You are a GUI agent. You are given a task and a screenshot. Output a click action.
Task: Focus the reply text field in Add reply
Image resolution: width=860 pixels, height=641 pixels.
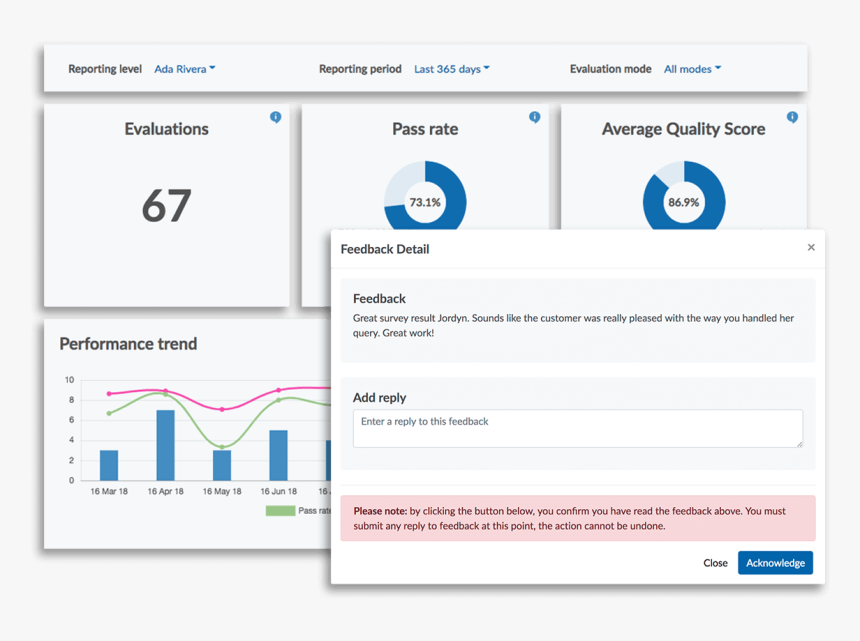(578, 428)
